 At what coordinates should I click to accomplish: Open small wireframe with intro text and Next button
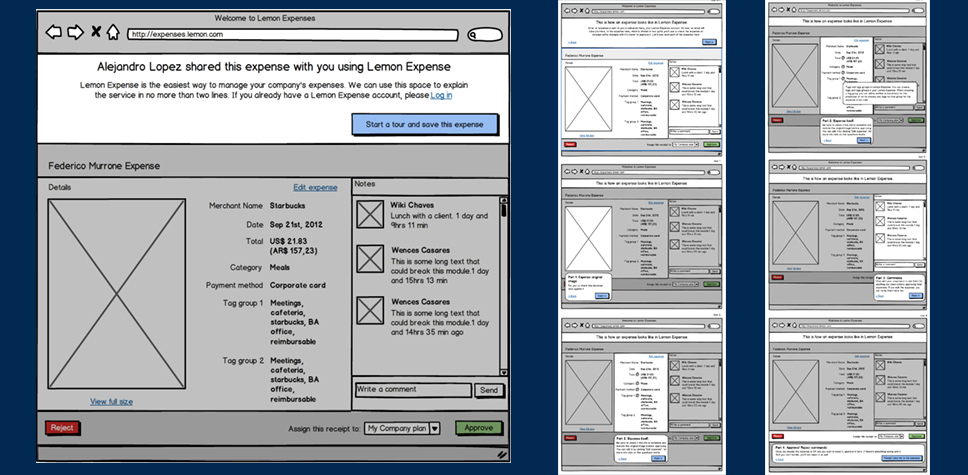pyautogui.click(x=642, y=79)
